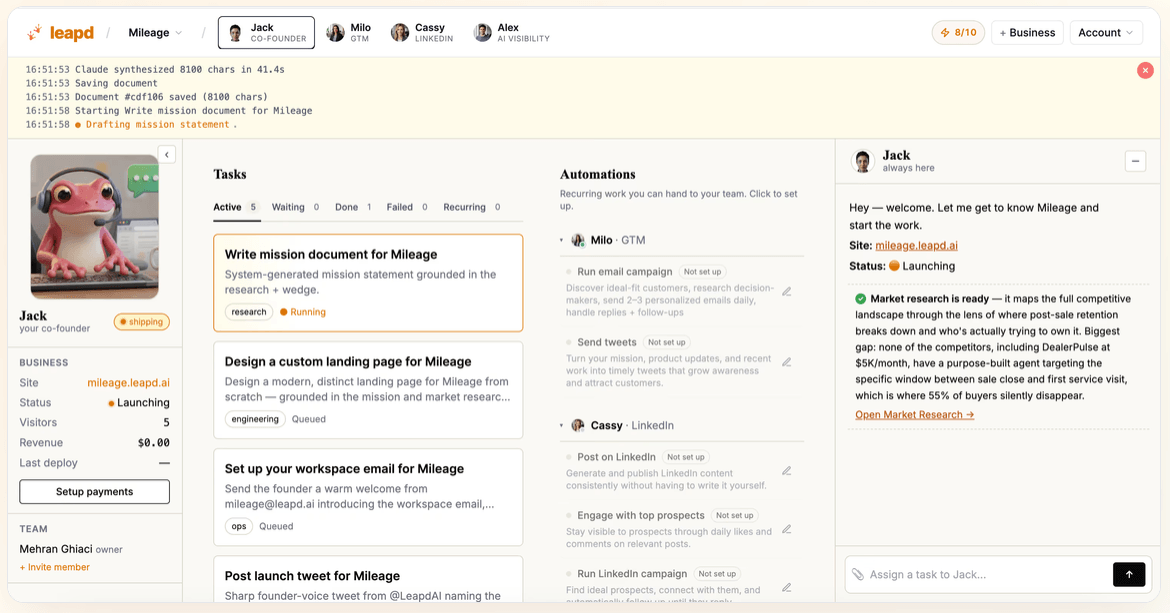The height and width of the screenshot is (613, 1170).
Task: Open the Account dropdown menu
Action: coord(1105,33)
